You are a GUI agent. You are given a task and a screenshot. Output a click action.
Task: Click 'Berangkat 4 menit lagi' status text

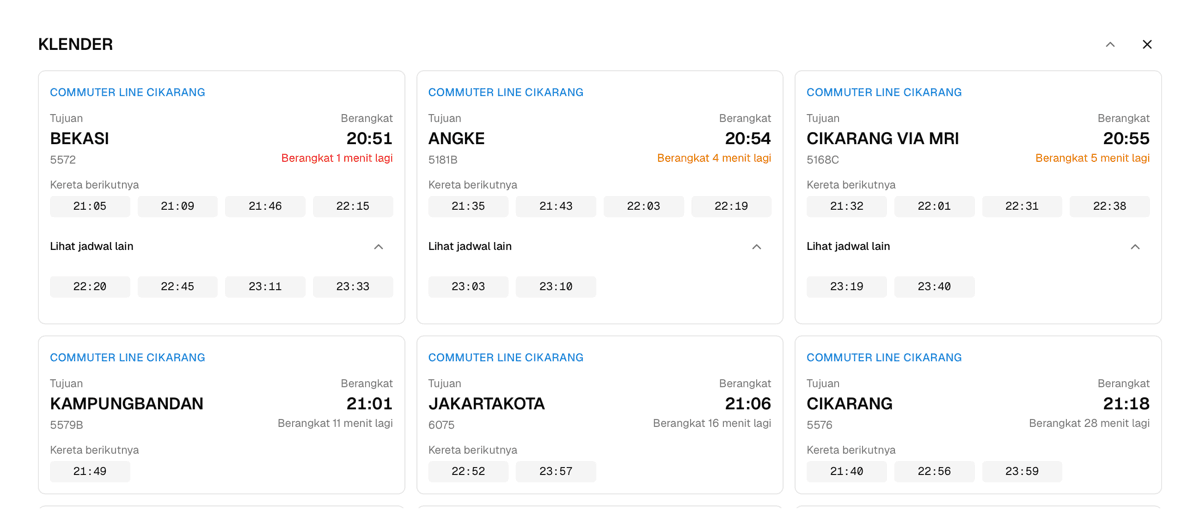[714, 158]
